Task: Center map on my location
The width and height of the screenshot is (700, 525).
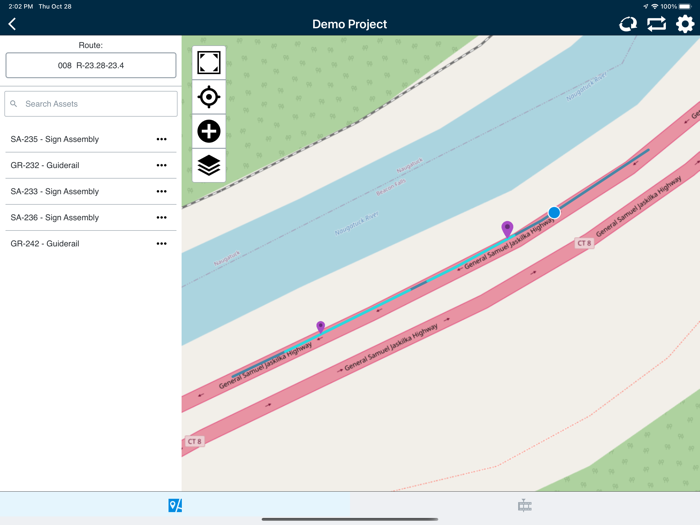Action: click(209, 97)
